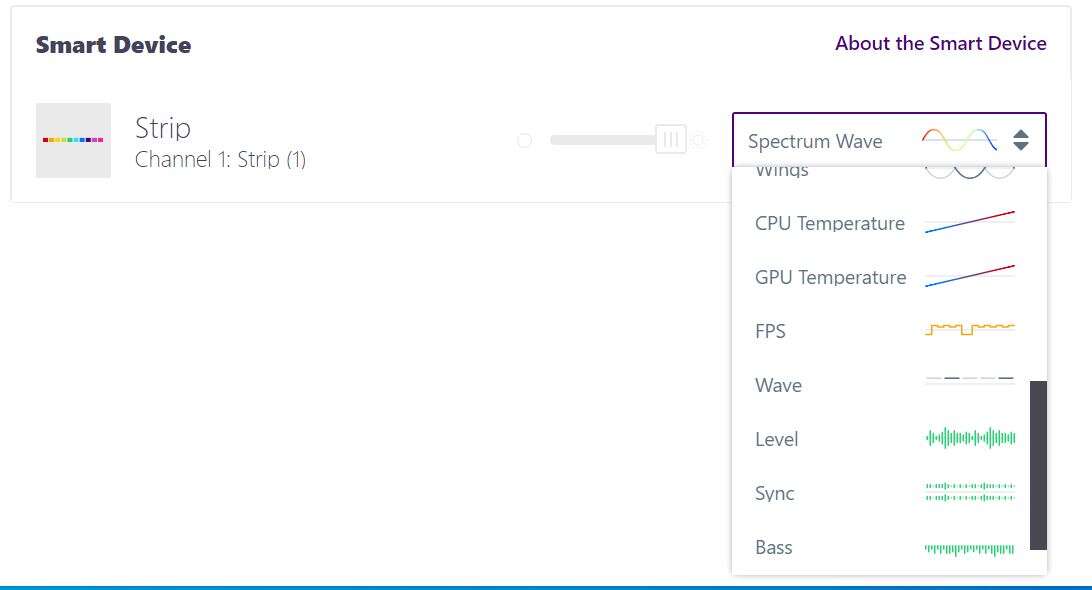
Task: Click the green Sync dotted bars icon
Action: (x=969, y=492)
